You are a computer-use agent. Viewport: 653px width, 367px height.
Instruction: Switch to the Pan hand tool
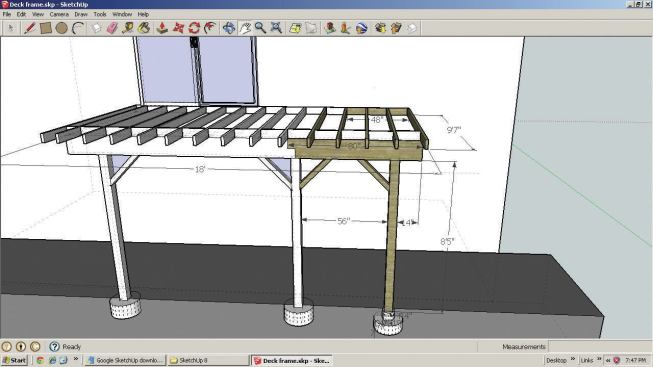coord(245,28)
